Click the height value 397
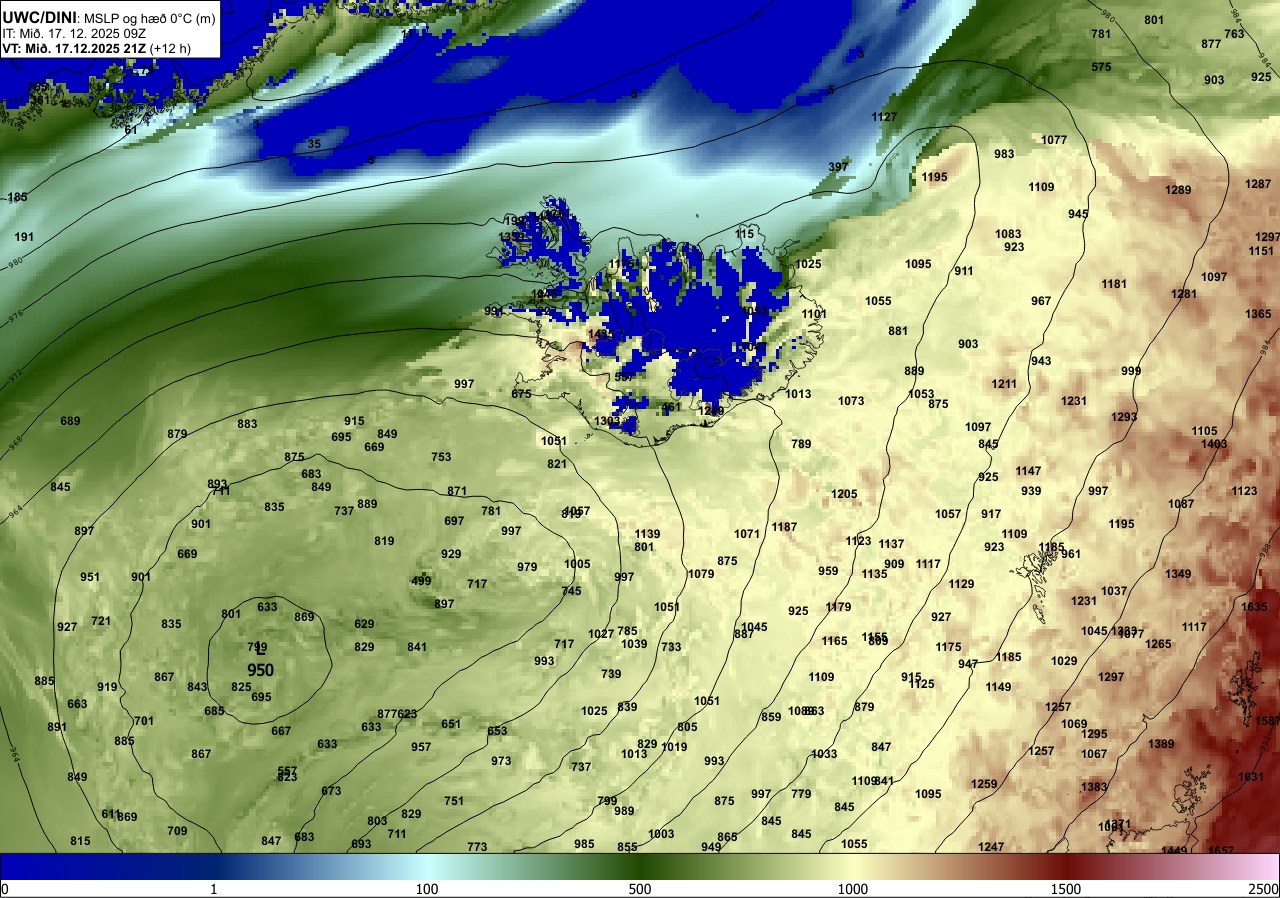Viewport: 1280px width, 898px height. pos(838,167)
